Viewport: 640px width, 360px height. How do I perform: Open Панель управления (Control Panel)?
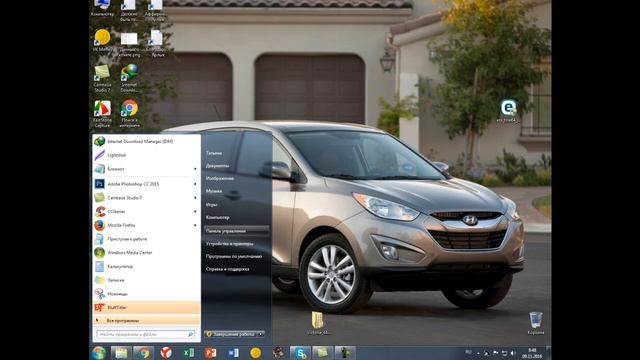tap(237, 231)
